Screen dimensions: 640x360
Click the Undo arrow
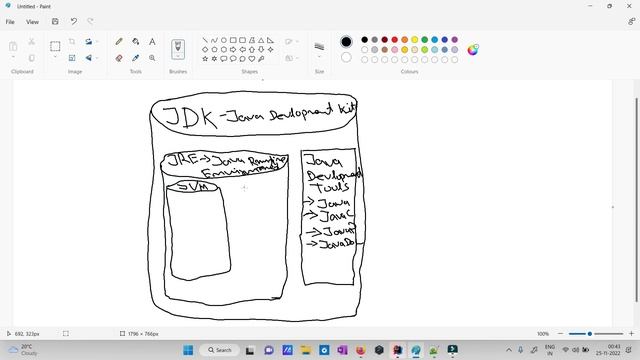coord(73,21)
